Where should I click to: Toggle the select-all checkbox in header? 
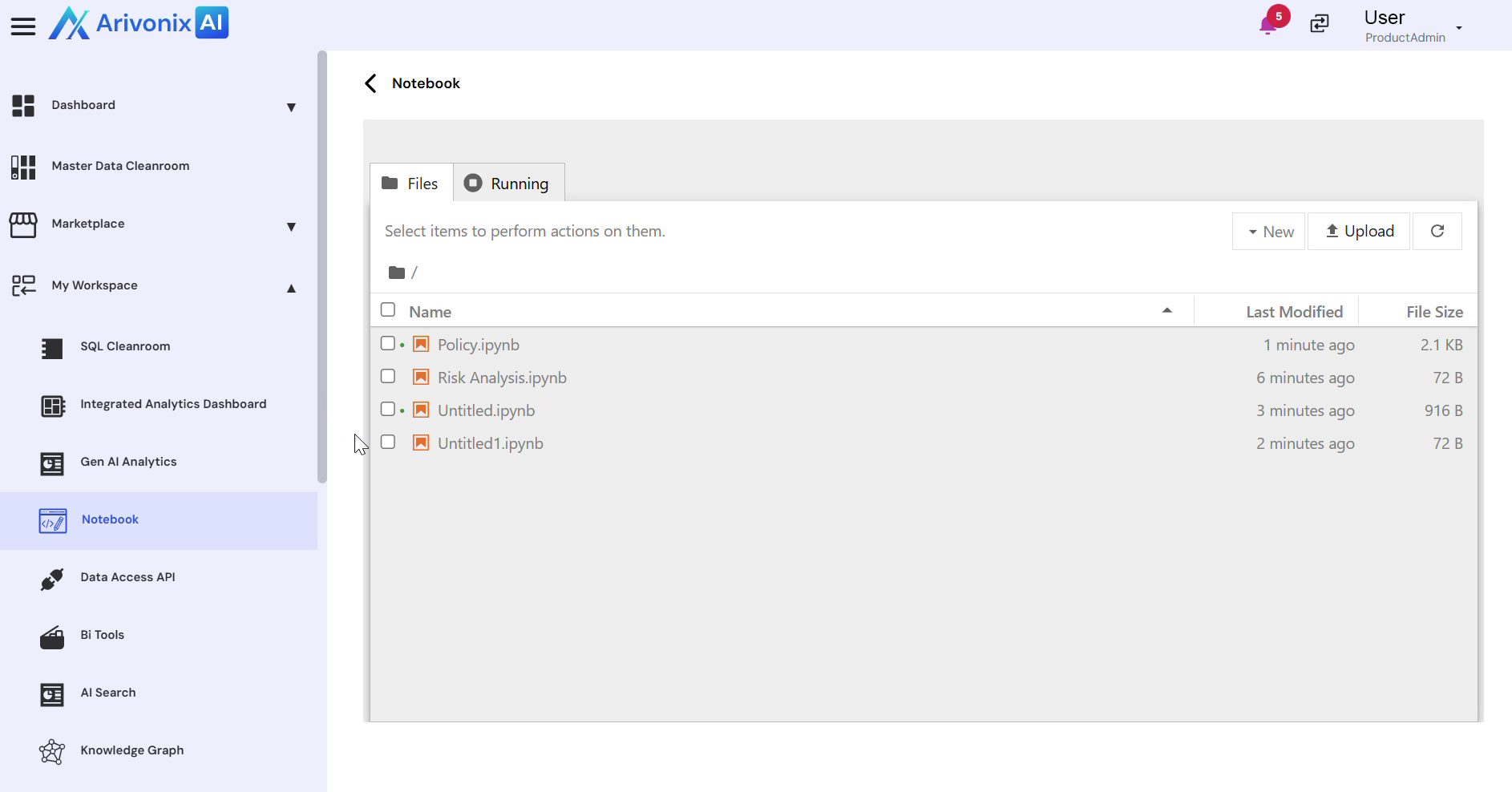point(388,310)
